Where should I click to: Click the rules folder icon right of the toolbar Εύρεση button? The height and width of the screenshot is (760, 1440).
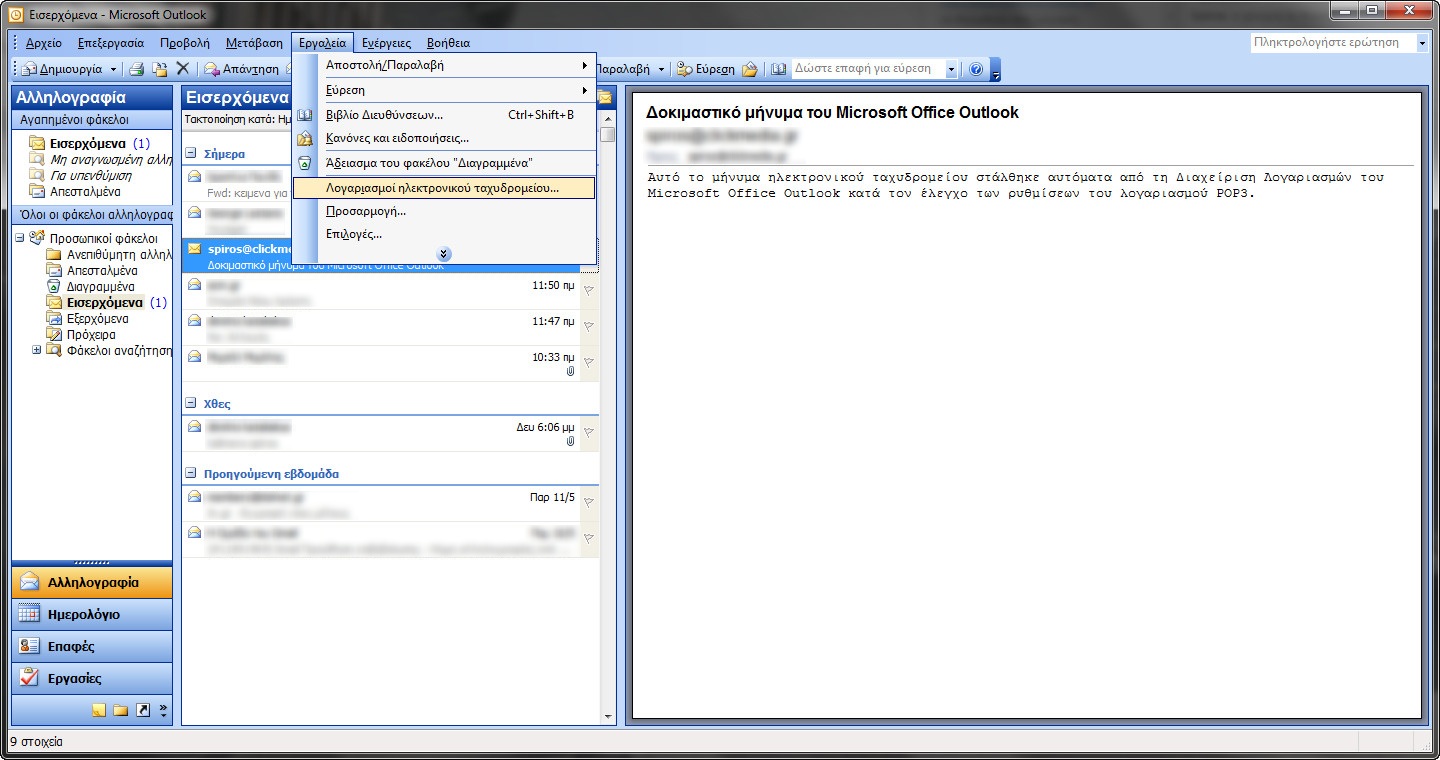[749, 69]
